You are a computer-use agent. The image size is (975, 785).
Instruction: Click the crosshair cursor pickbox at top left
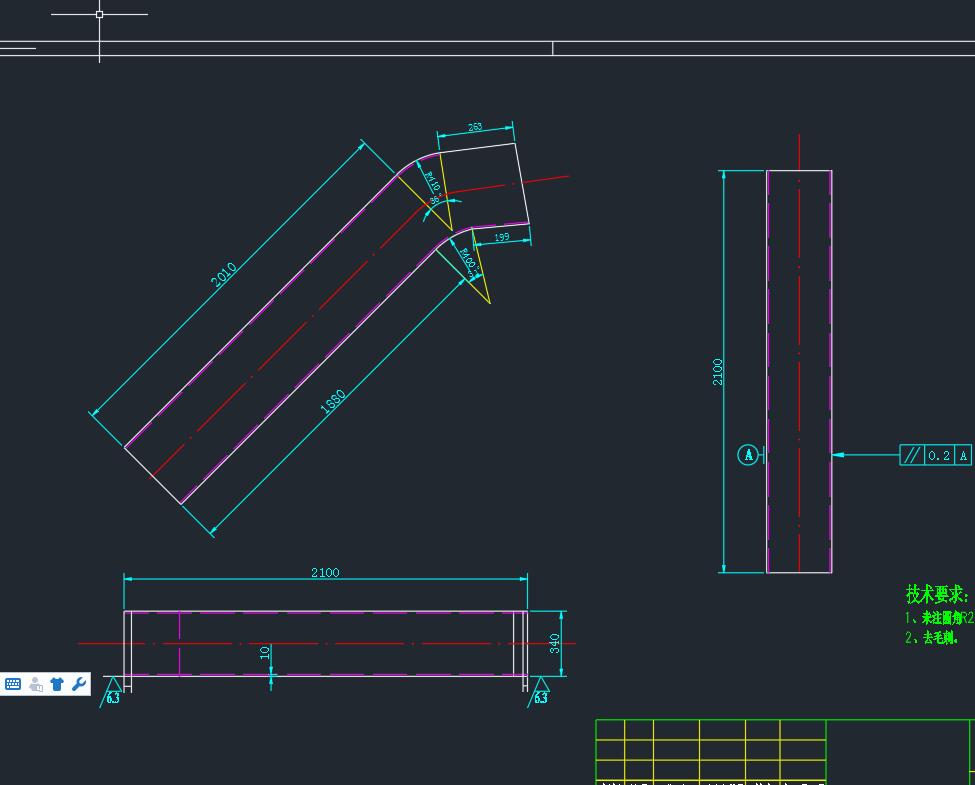pyautogui.click(x=99, y=14)
